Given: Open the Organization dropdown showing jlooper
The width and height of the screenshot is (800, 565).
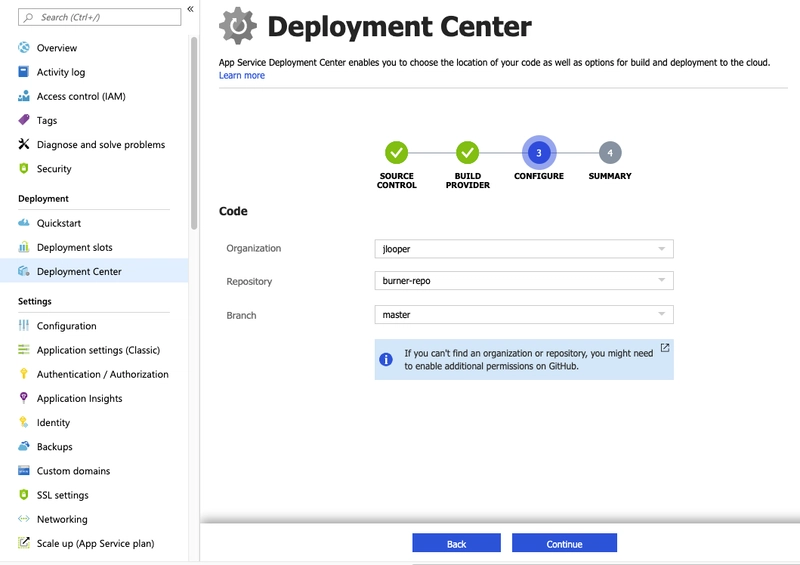Looking at the screenshot, I should tap(524, 249).
